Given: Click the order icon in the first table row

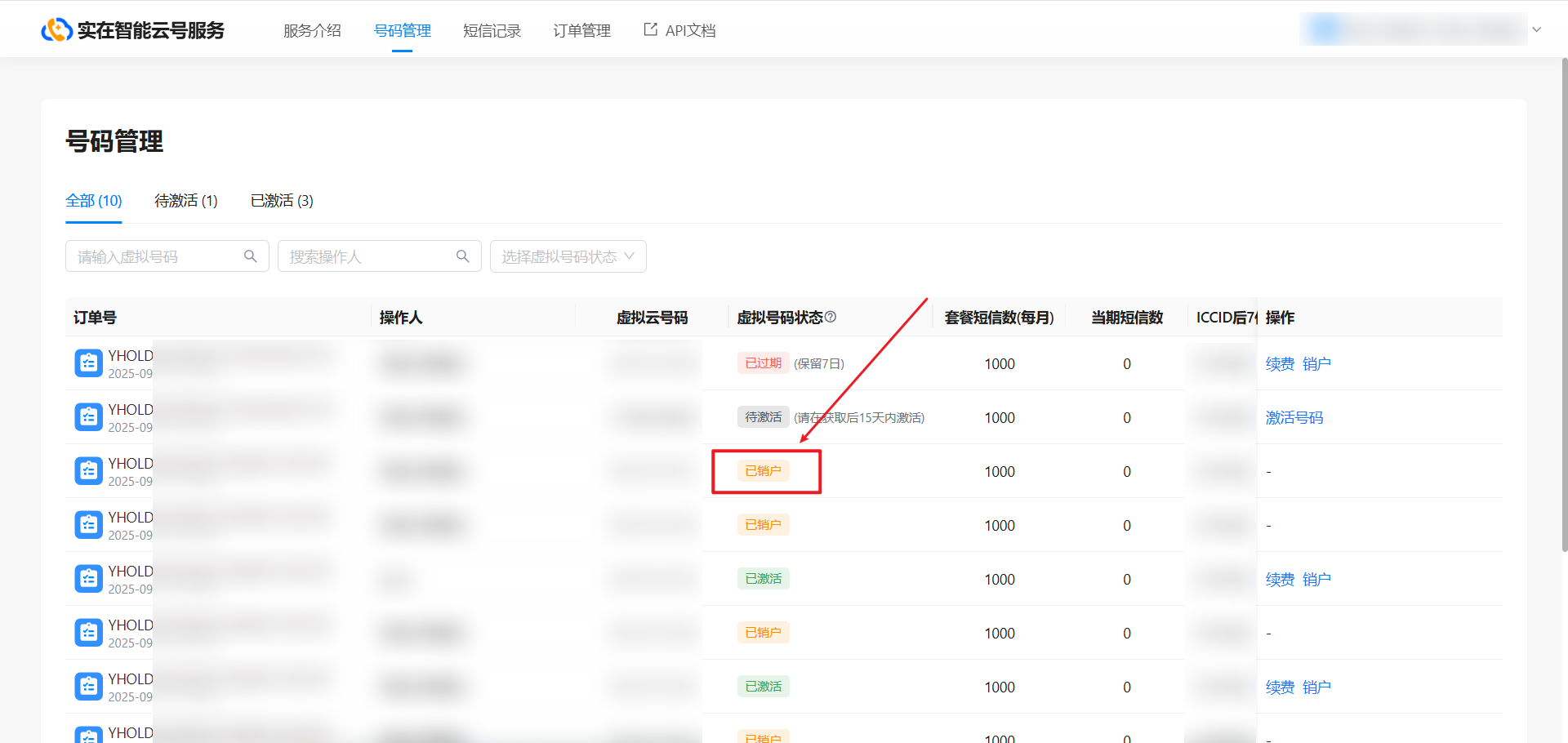Looking at the screenshot, I should pyautogui.click(x=88, y=363).
